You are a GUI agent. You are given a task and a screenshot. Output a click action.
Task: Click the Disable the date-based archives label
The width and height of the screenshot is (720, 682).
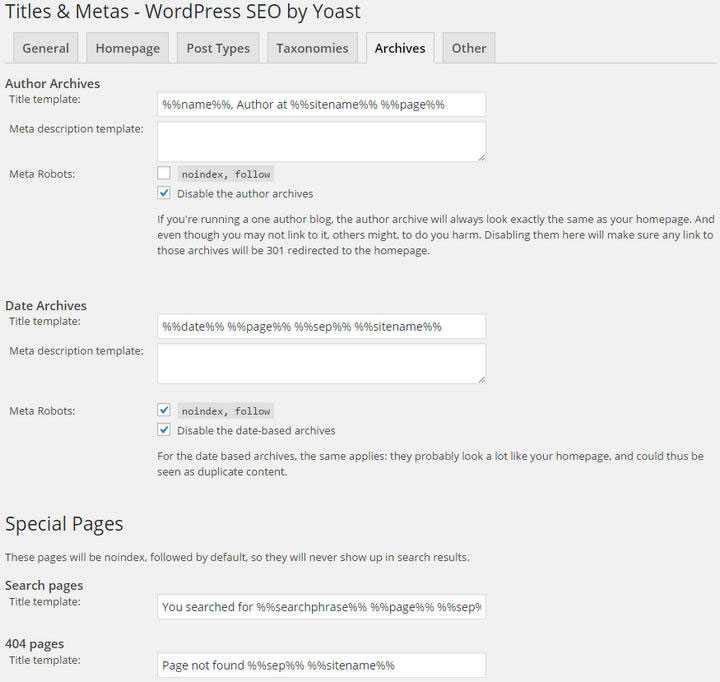point(256,430)
